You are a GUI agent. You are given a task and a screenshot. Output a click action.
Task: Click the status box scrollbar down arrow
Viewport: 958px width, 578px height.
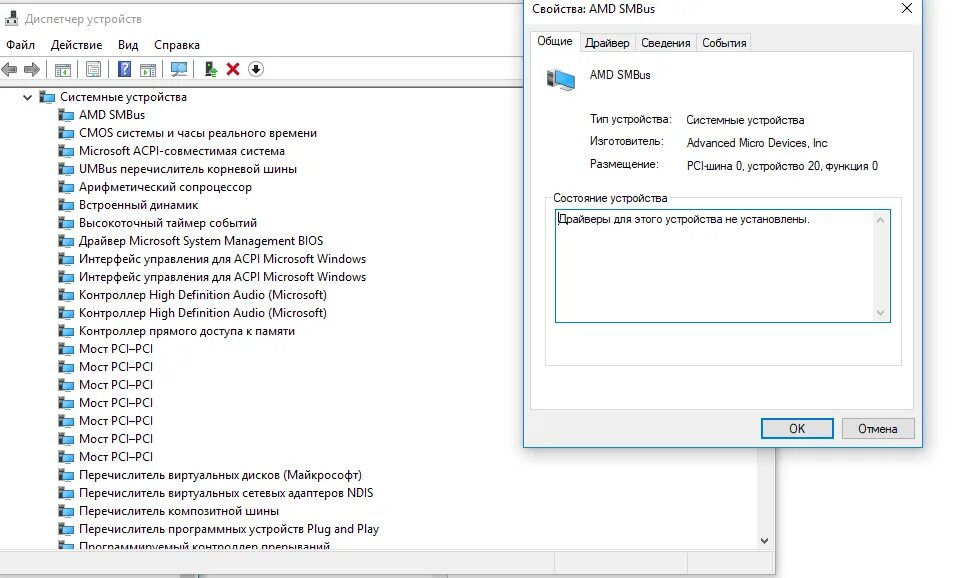point(880,313)
